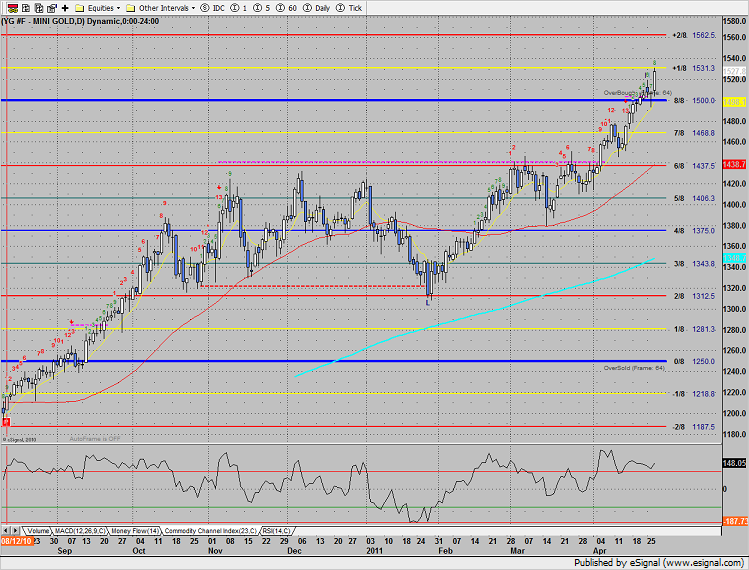This screenshot has width=749, height=570.
Task: Click the plus icon in the toolbar
Action: 65,8
